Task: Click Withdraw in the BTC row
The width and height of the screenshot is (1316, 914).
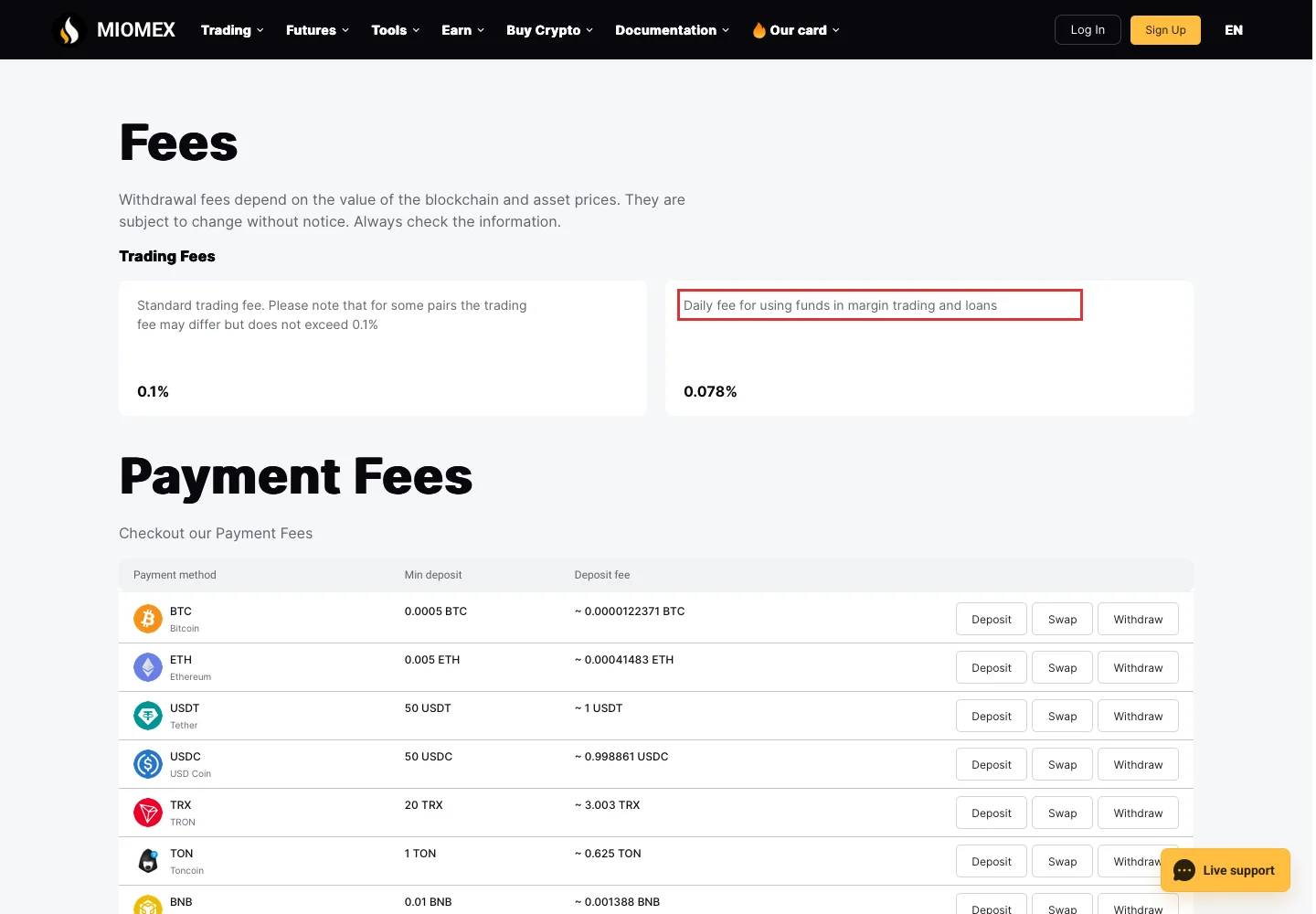Action: pyautogui.click(x=1138, y=619)
